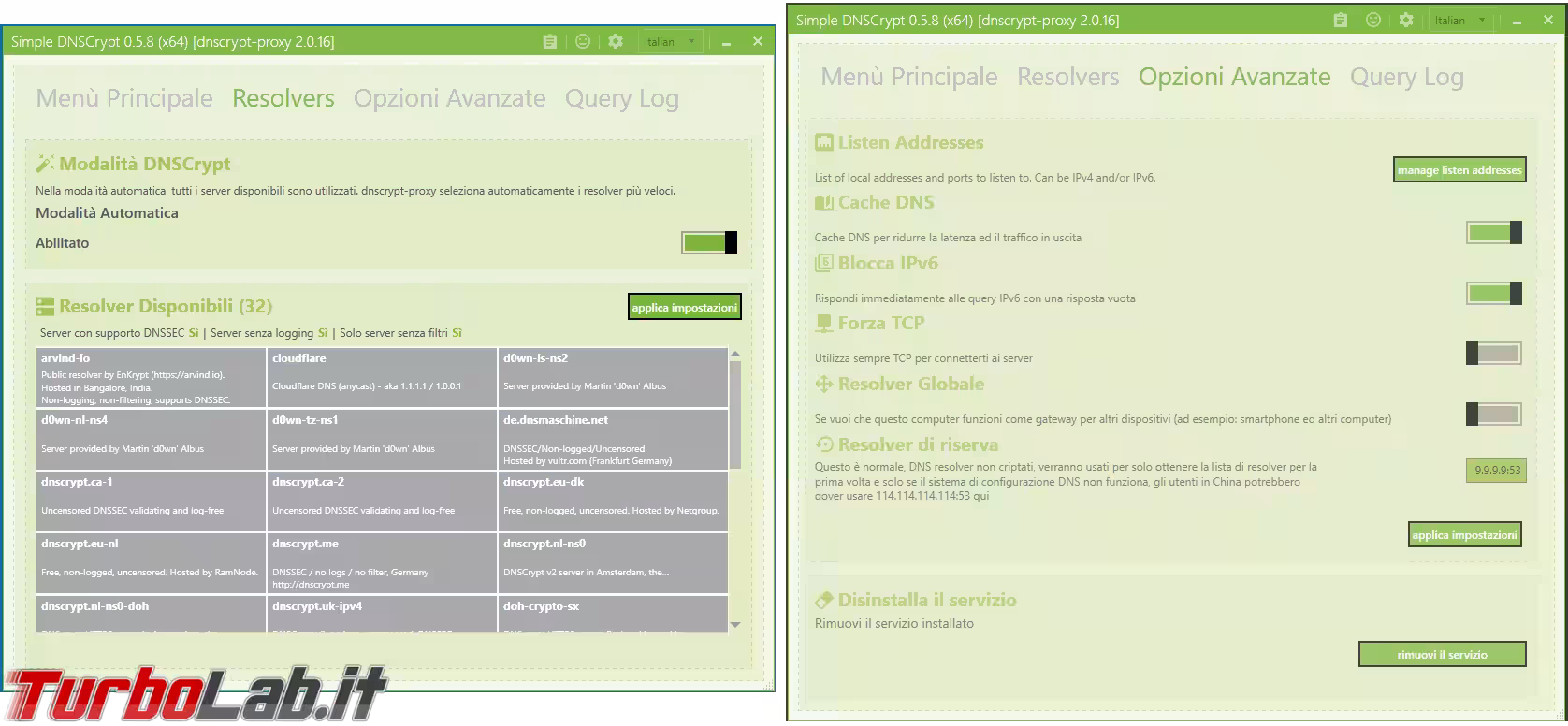Screen dimensions: 1568x726
Task: Click the Modalità DNSCrypt wand icon
Action: pyautogui.click(x=45, y=165)
